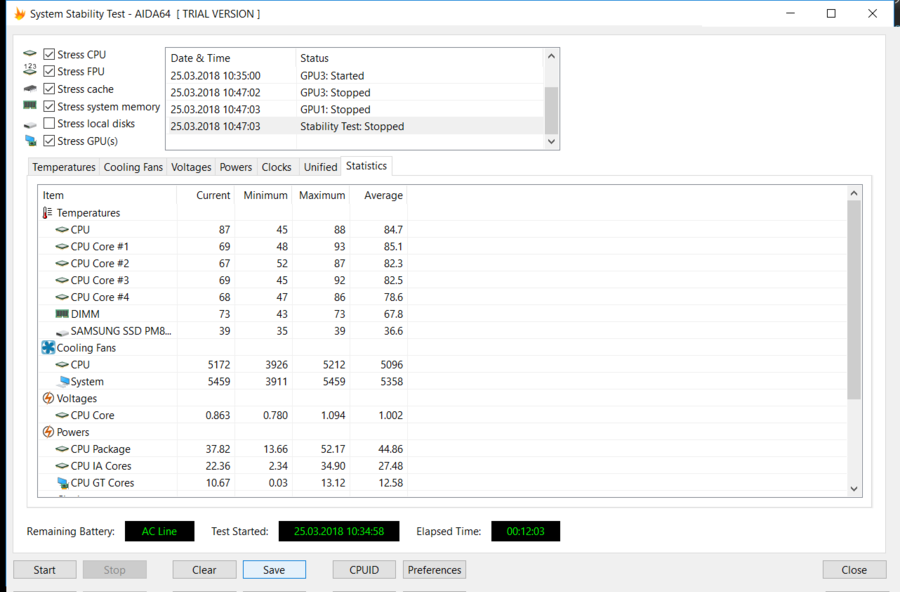Open the Voltages tab
900x592 pixels.
pyautogui.click(x=191, y=167)
